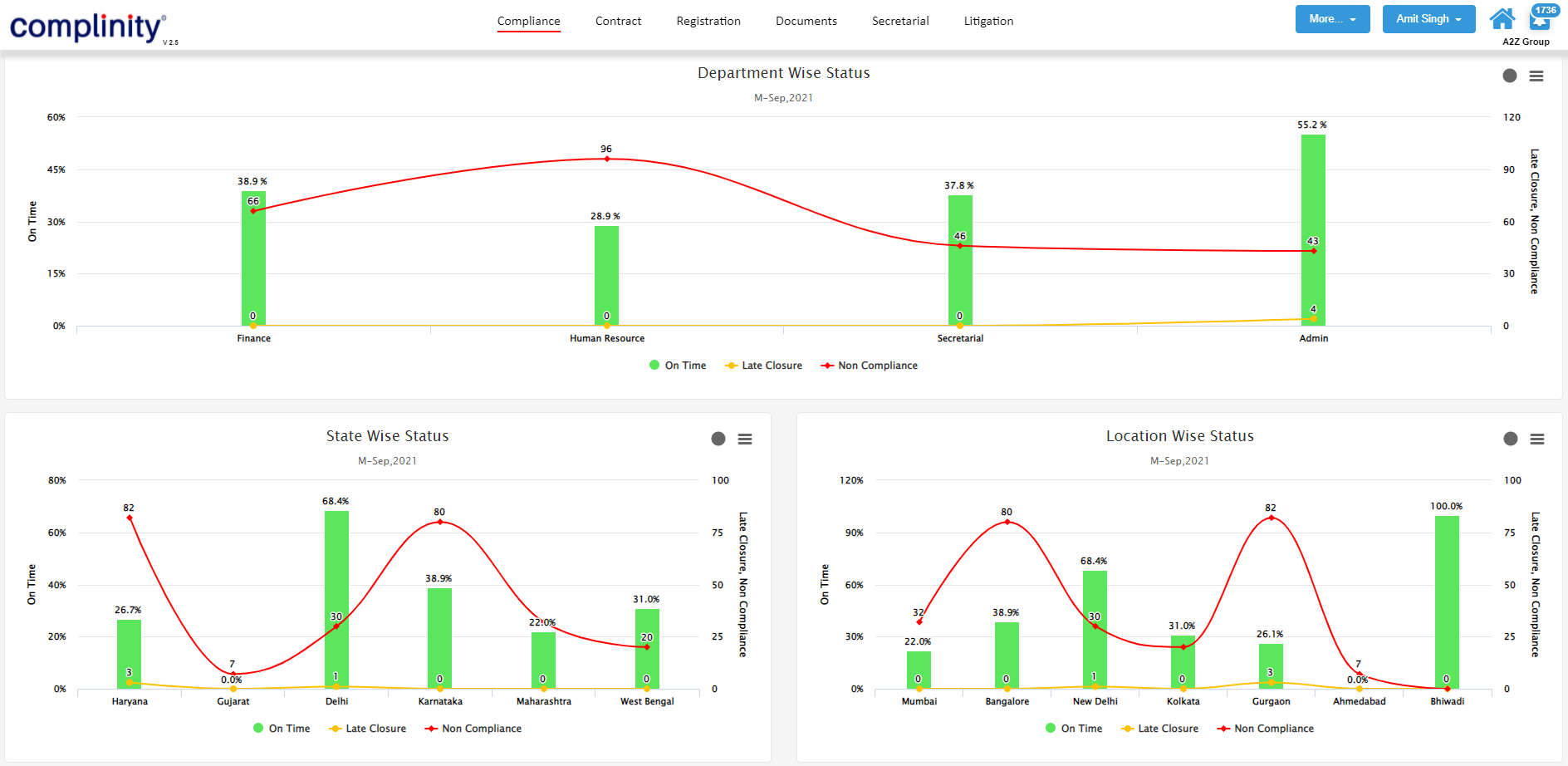Switch to the Compliance tab
This screenshot has height=766, width=1568.
pyautogui.click(x=528, y=21)
